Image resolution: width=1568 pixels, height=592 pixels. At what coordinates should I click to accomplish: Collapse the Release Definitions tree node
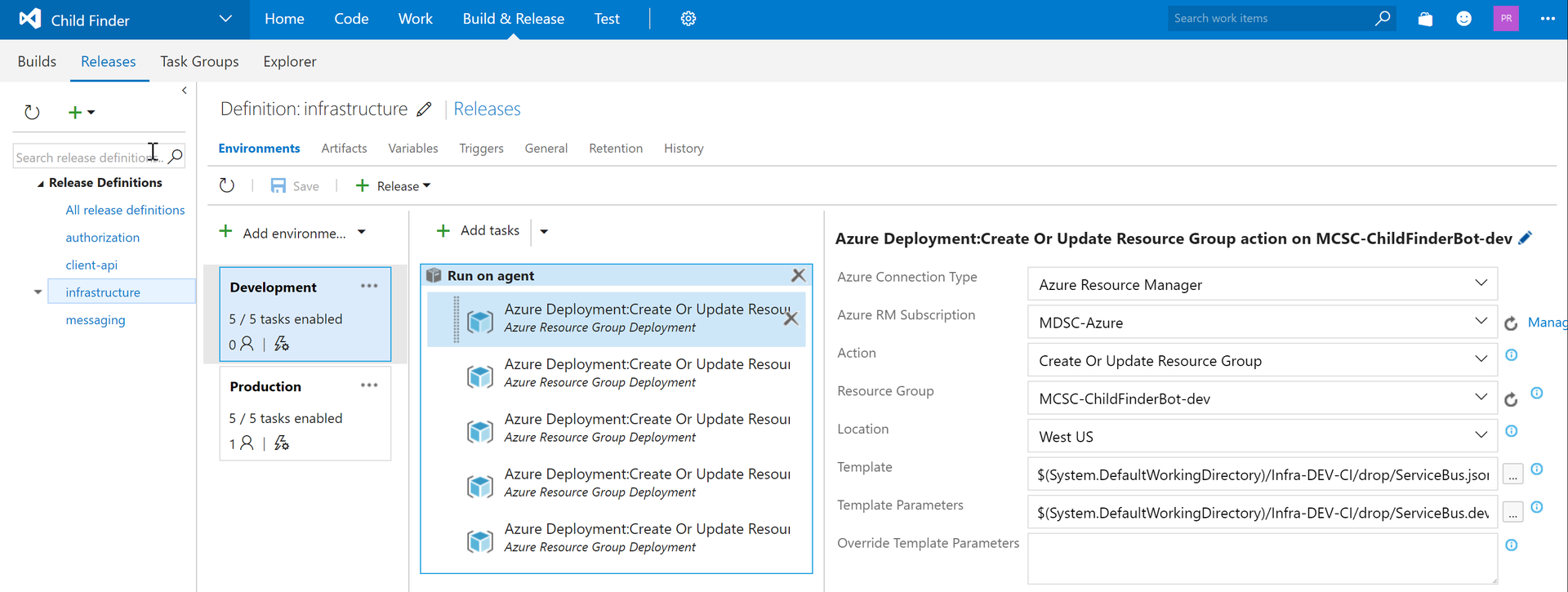click(40, 184)
